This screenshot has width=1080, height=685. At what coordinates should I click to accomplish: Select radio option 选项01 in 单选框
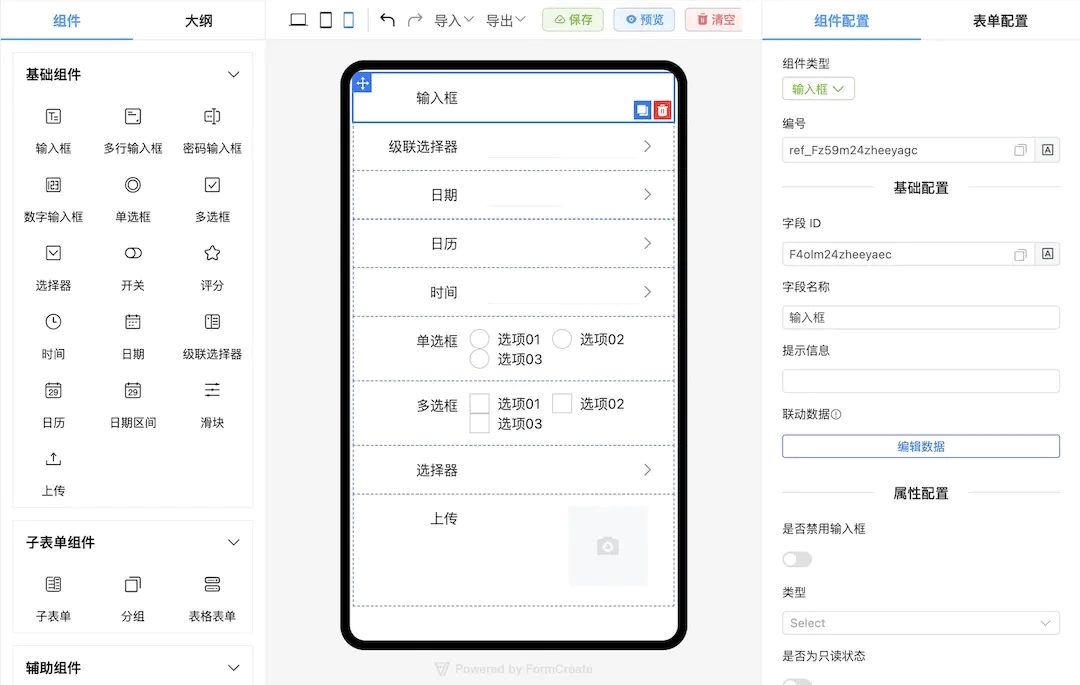(480, 340)
